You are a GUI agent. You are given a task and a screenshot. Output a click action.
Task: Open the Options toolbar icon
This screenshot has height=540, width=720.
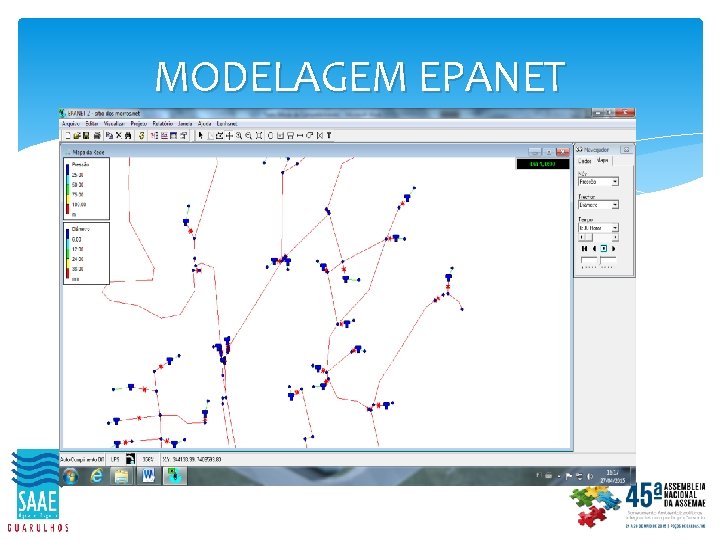pos(183,135)
